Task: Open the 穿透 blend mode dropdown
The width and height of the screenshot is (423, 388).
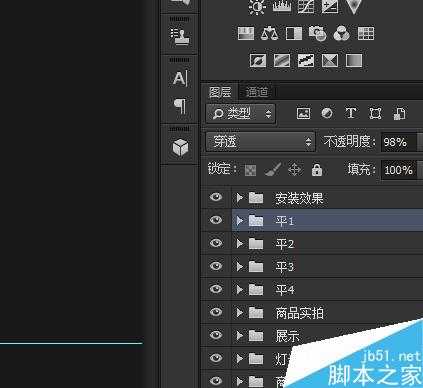Action: [x=260, y=142]
